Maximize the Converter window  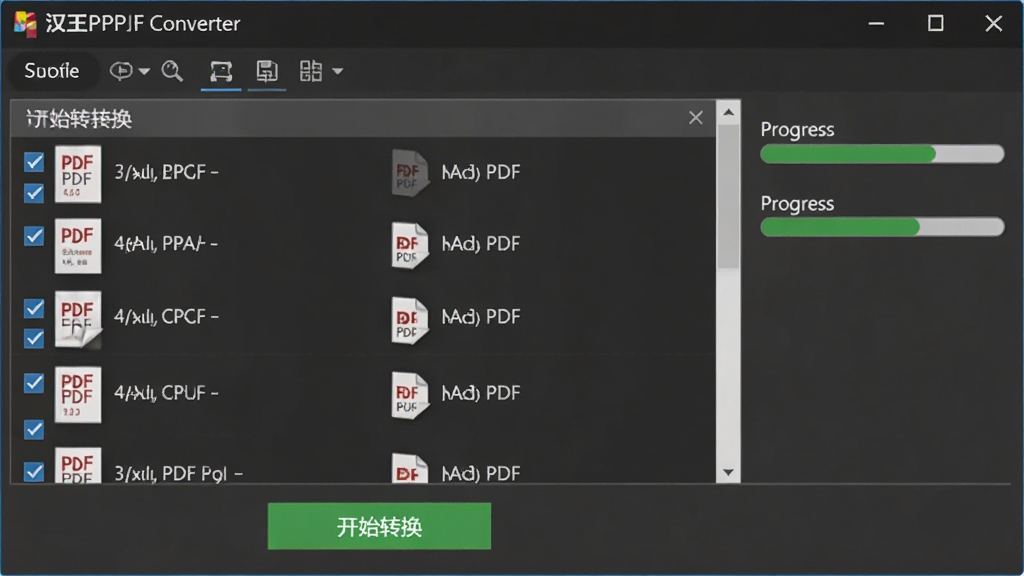pos(935,24)
